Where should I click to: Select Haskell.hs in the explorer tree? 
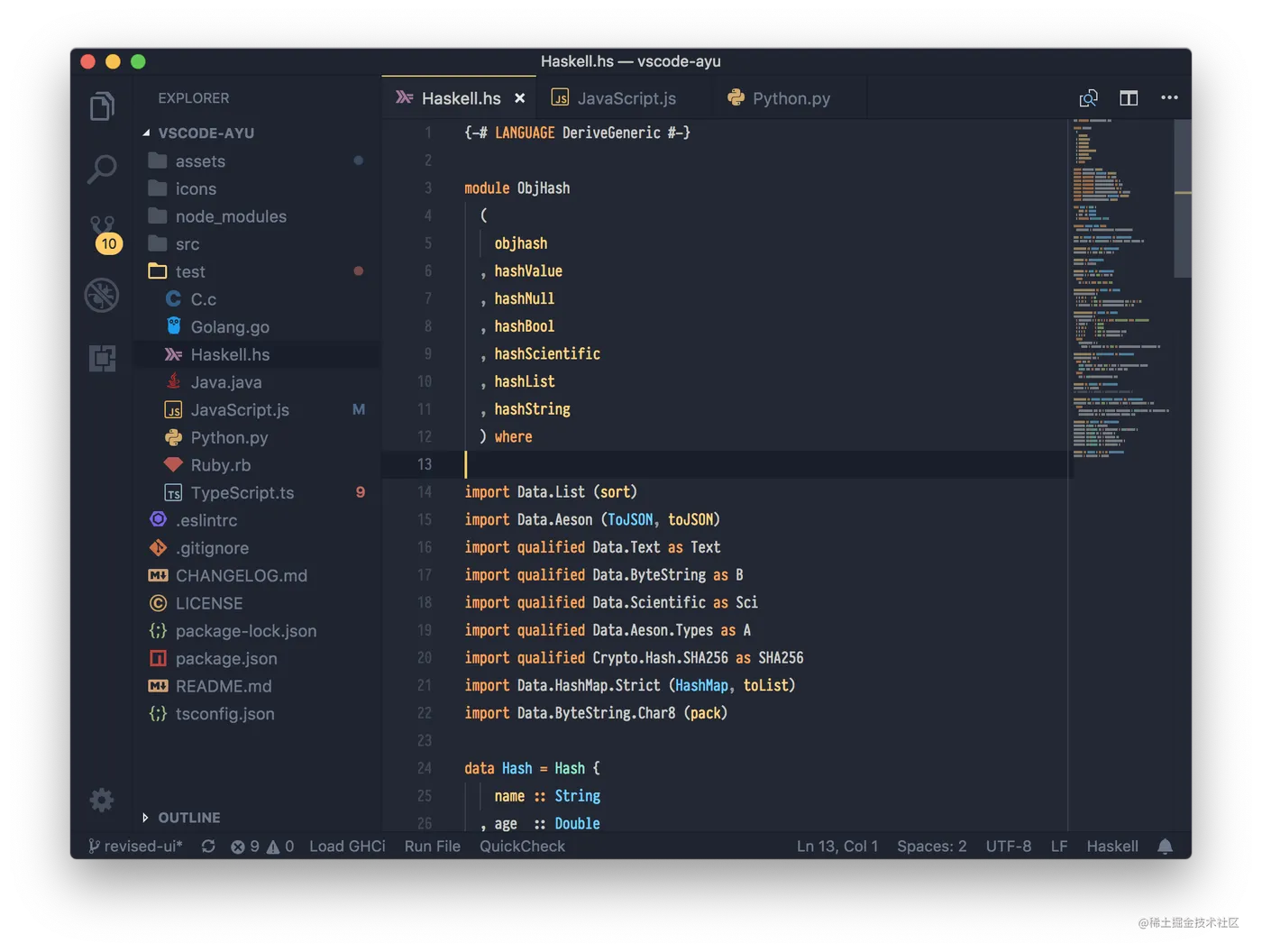click(x=257, y=354)
